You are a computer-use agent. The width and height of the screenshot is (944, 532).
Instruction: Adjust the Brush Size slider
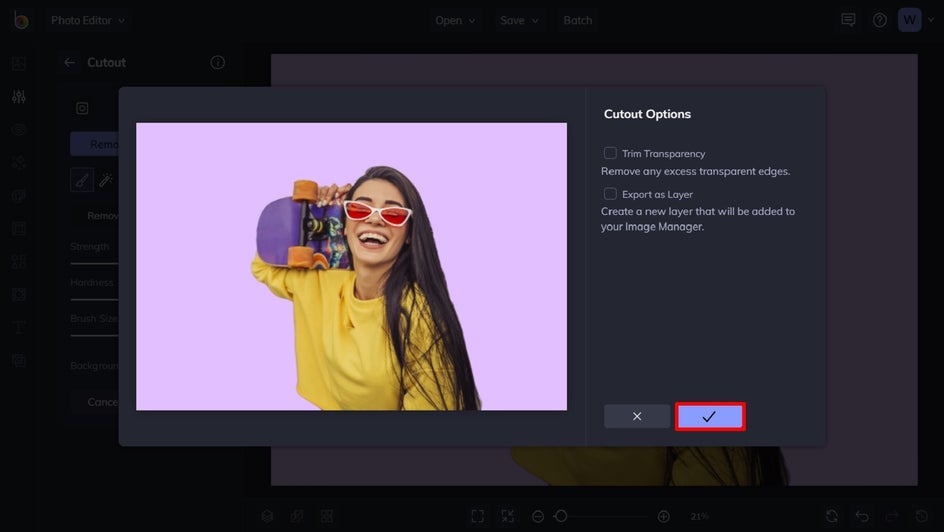94,336
